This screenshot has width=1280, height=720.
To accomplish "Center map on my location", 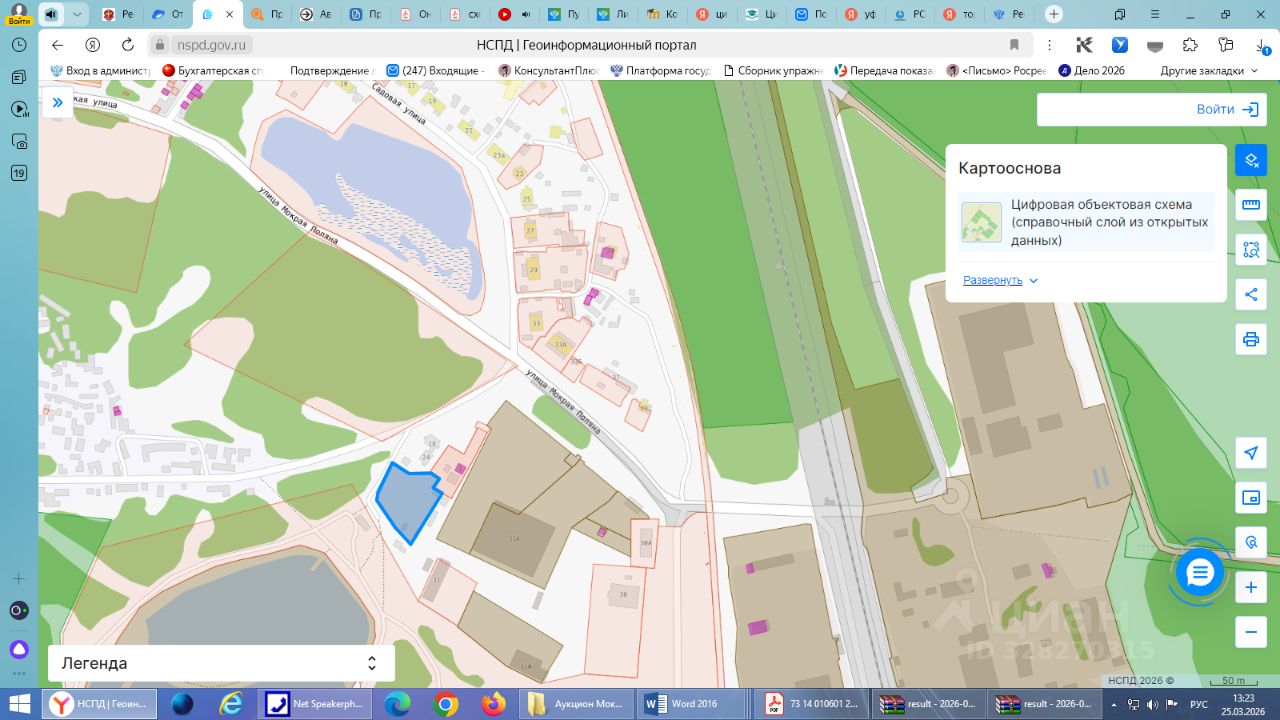I will [x=1251, y=453].
